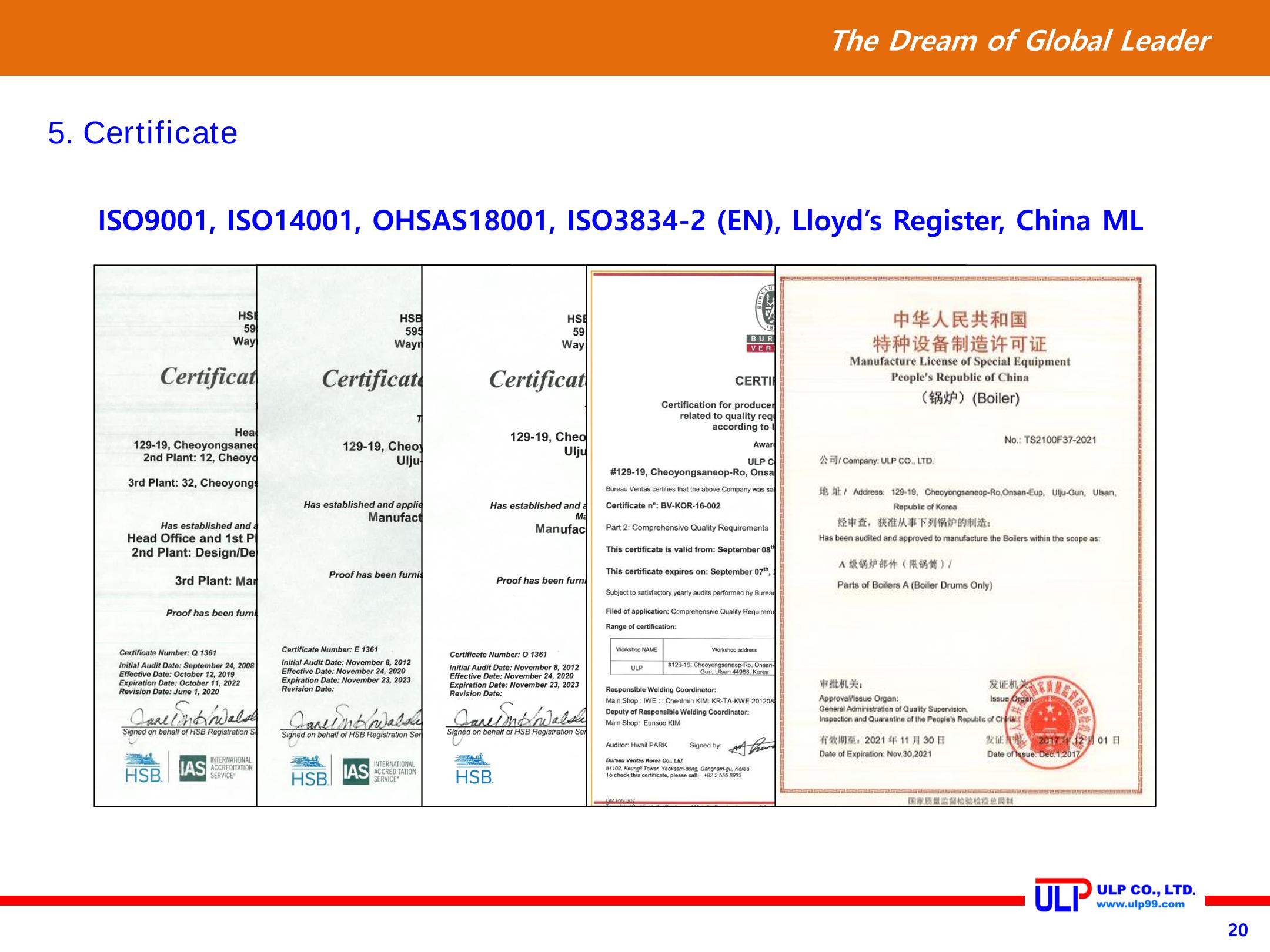Select the '5. Certificate' heading

click(143, 133)
